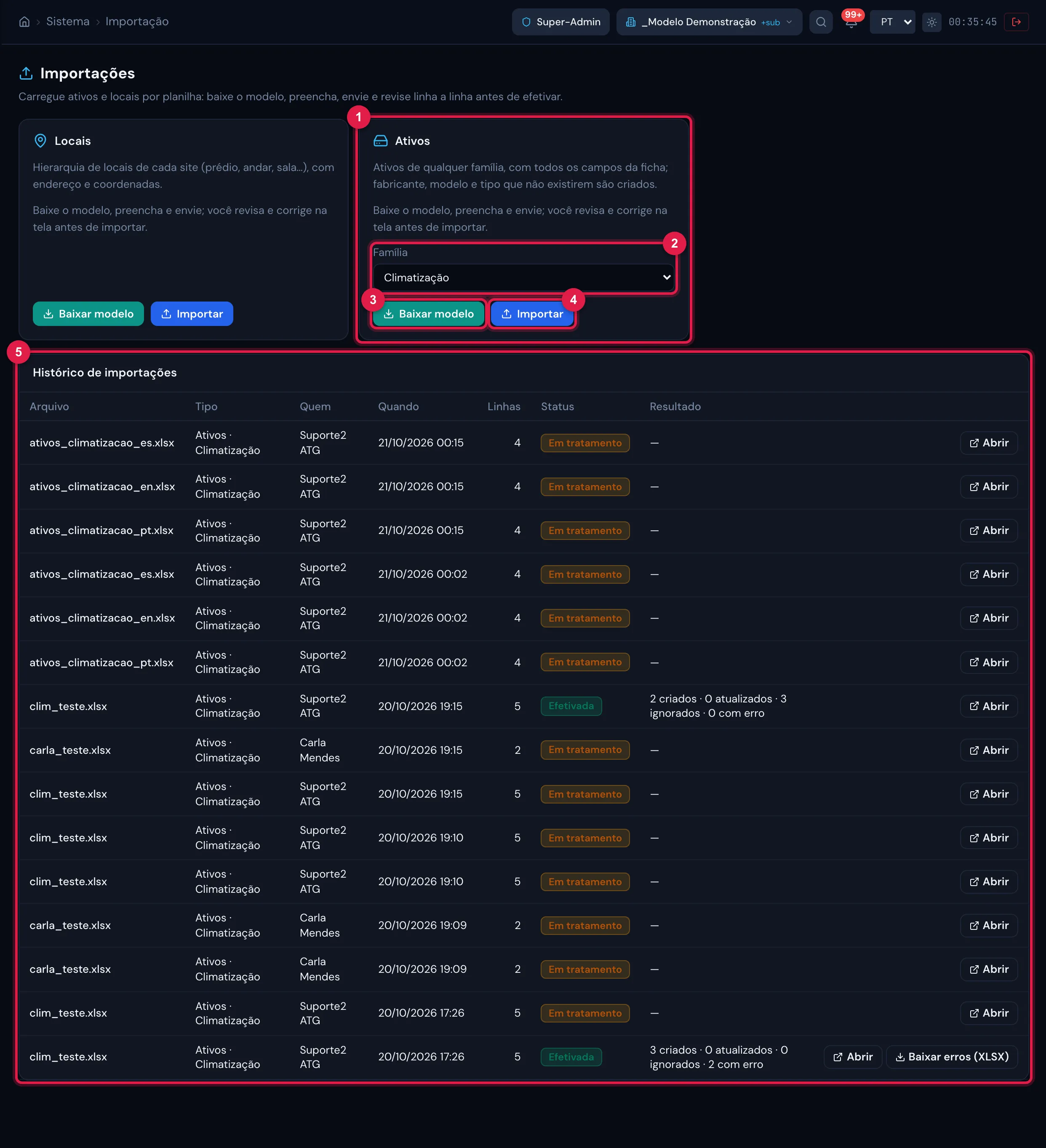The height and width of the screenshot is (1148, 1046).
Task: Click Importar in the Ativos card
Action: pyautogui.click(x=532, y=314)
